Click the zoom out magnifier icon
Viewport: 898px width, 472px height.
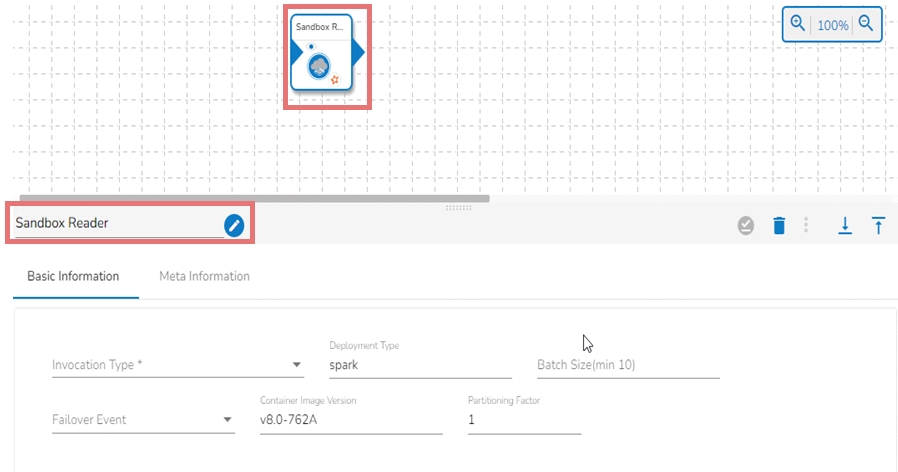tap(866, 24)
